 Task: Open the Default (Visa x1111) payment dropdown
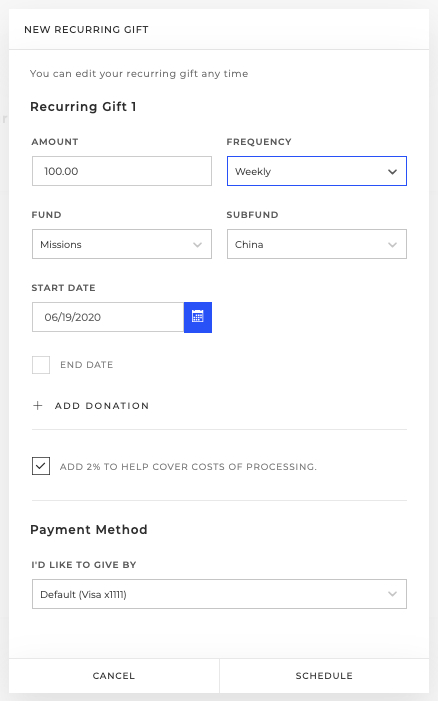tap(219, 594)
